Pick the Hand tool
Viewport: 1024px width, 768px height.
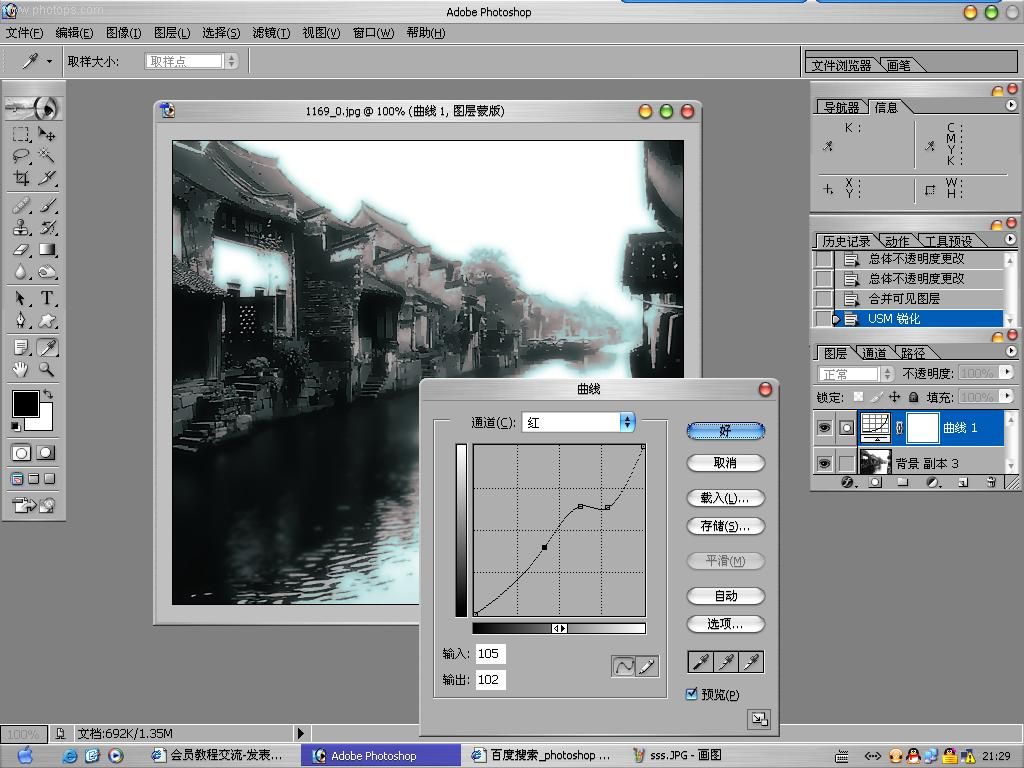point(22,370)
